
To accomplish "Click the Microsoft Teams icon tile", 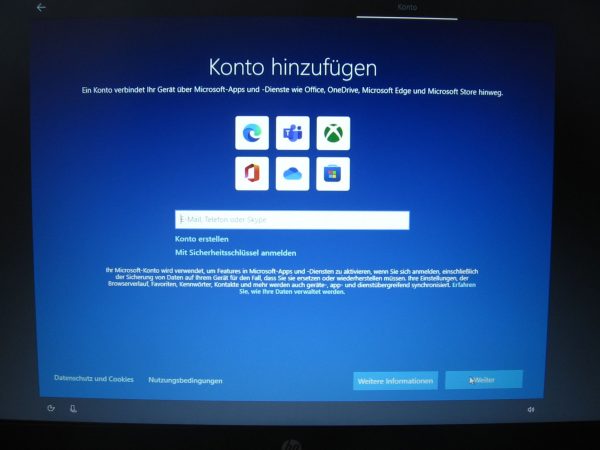I will (292, 133).
